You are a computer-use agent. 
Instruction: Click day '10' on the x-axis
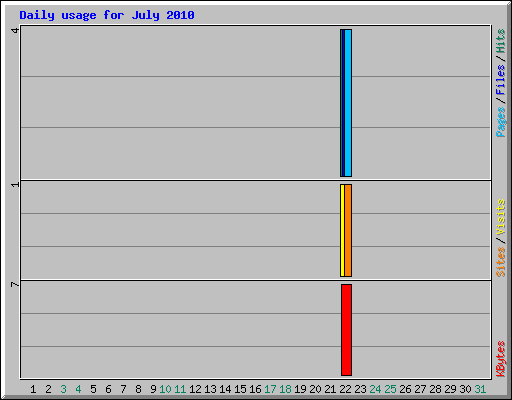pyautogui.click(x=165, y=389)
